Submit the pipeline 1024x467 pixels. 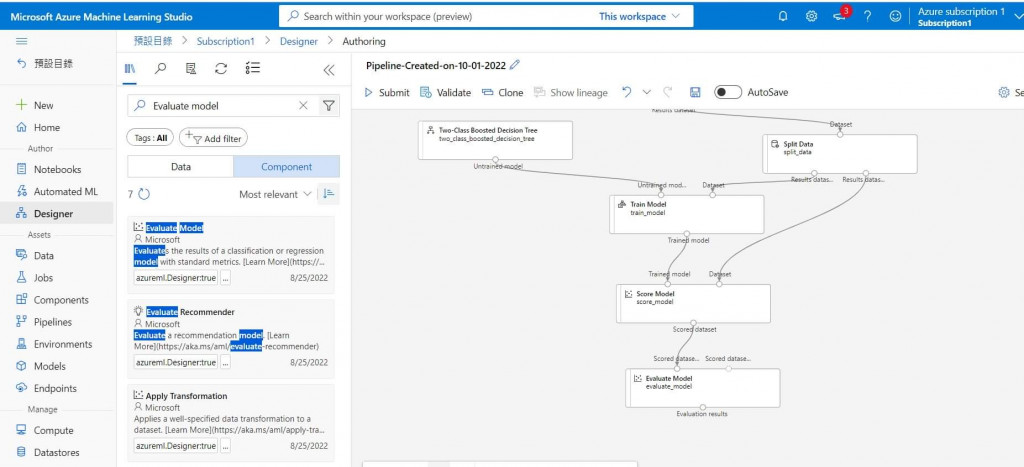click(x=387, y=93)
